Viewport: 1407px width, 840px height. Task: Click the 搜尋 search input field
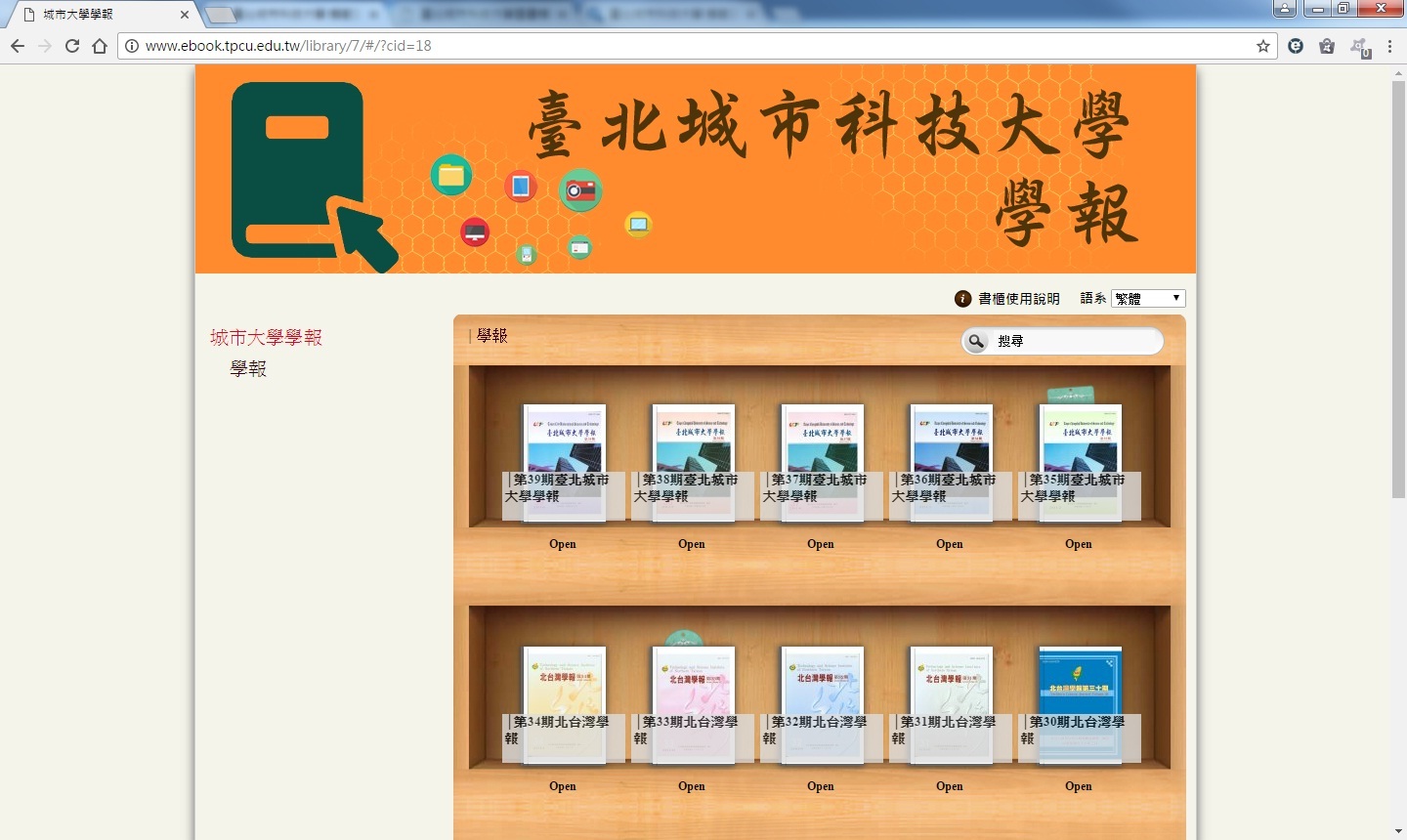[1075, 341]
